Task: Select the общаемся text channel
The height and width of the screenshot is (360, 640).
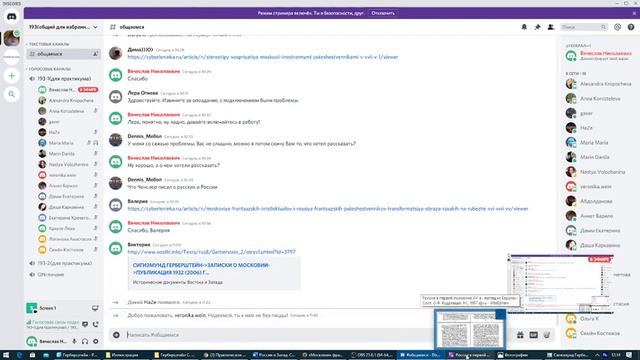Action: pos(63,54)
